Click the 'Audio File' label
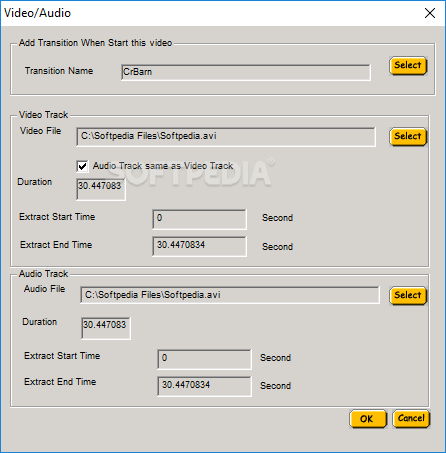The height and width of the screenshot is (453, 446). click(x=45, y=289)
